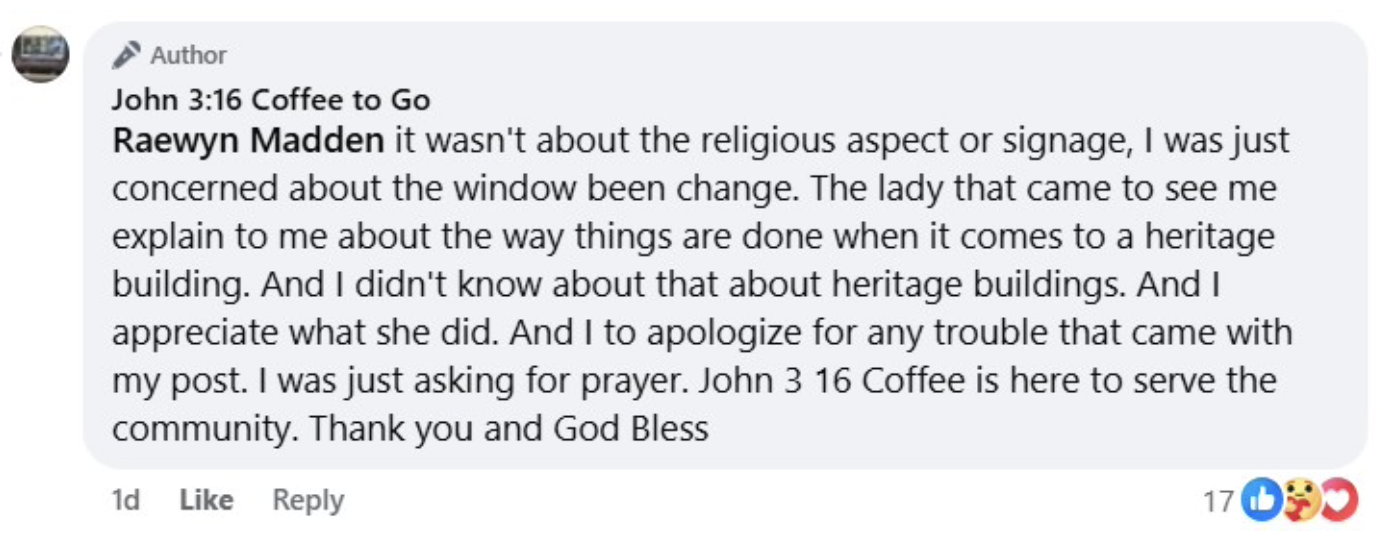Open the 1d comment timestamp
This screenshot has width=1384, height=540.
point(125,499)
